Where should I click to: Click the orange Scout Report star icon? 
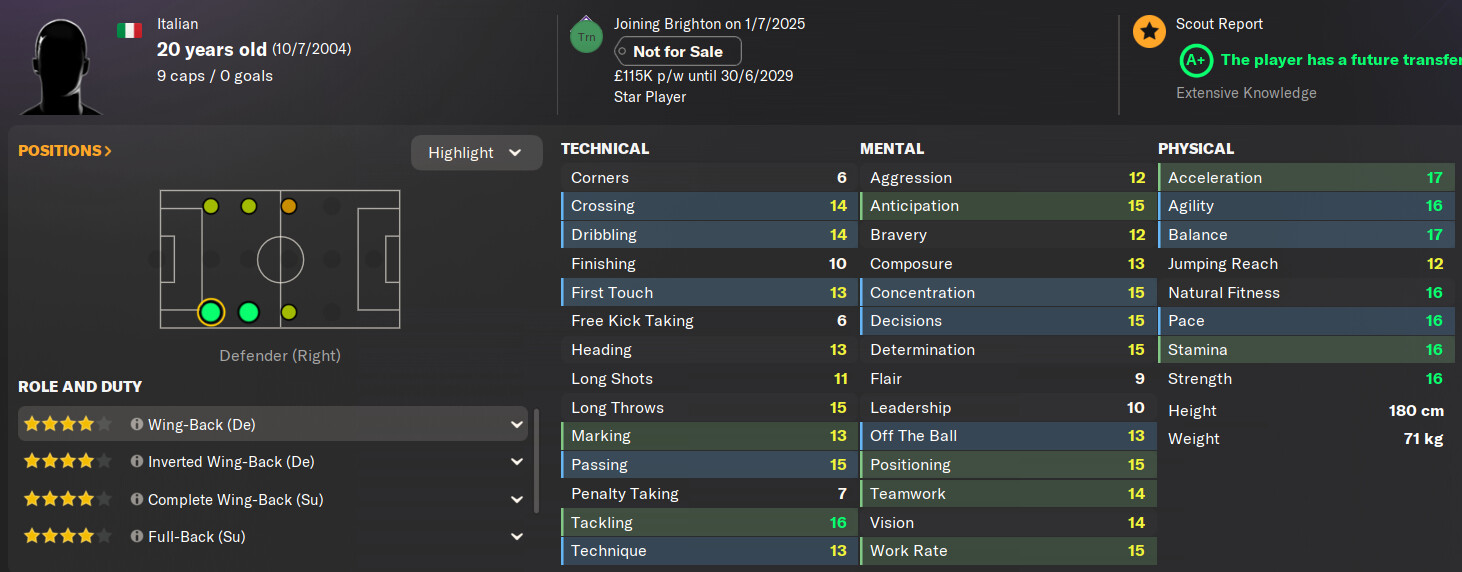(1149, 32)
